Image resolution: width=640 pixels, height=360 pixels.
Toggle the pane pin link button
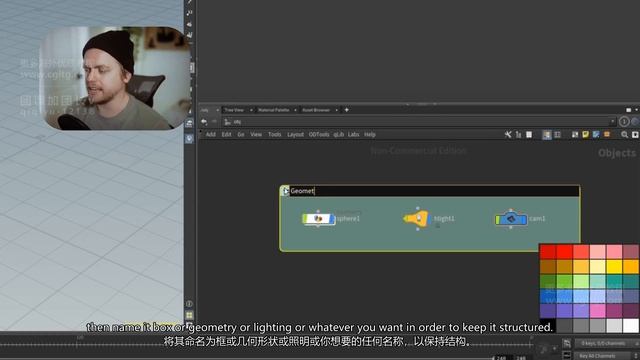tap(624, 122)
